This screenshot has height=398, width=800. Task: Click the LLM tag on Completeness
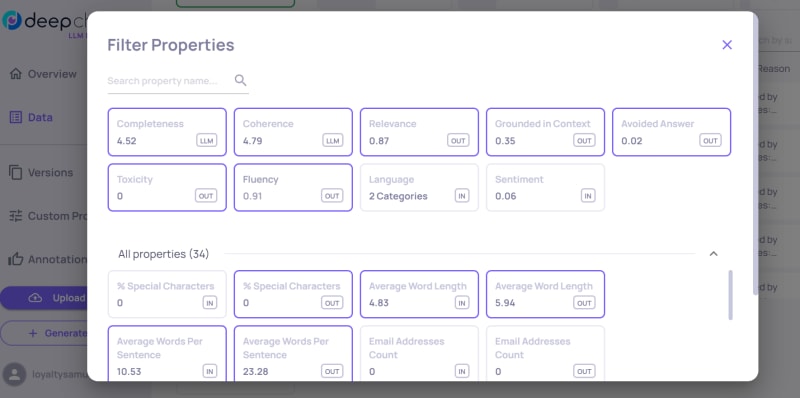pyautogui.click(x=206, y=140)
